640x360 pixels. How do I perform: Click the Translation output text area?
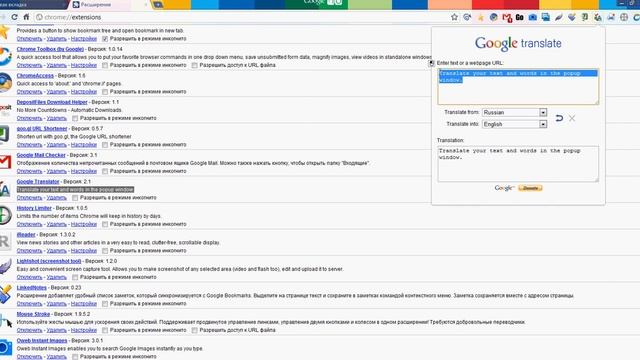518,164
